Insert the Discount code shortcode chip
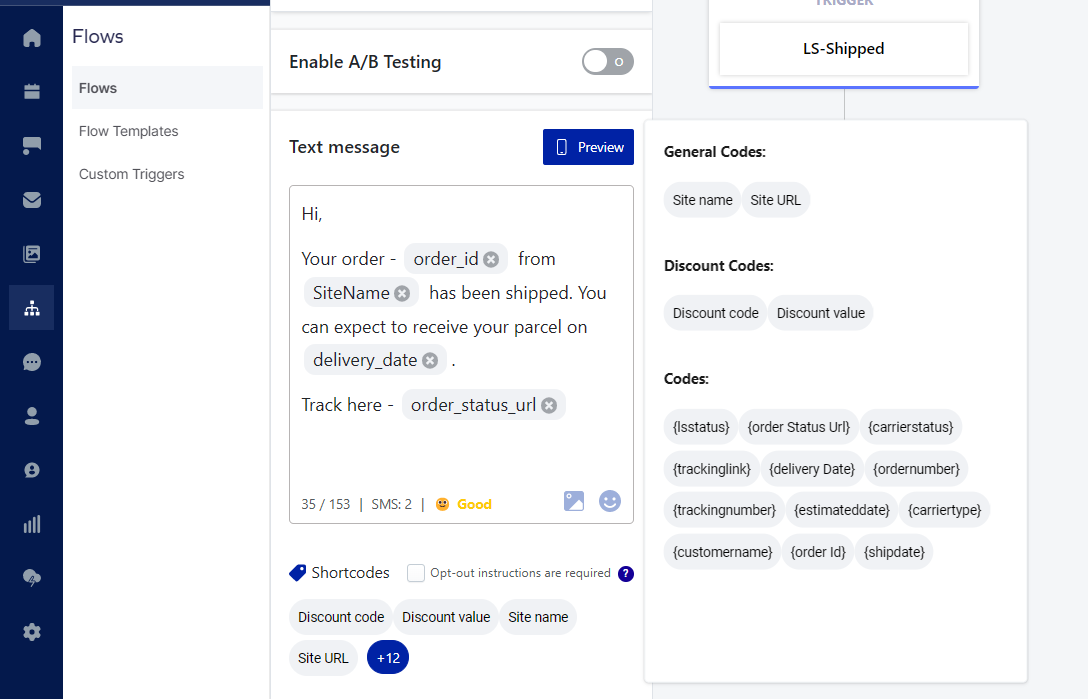1088x699 pixels. click(341, 617)
